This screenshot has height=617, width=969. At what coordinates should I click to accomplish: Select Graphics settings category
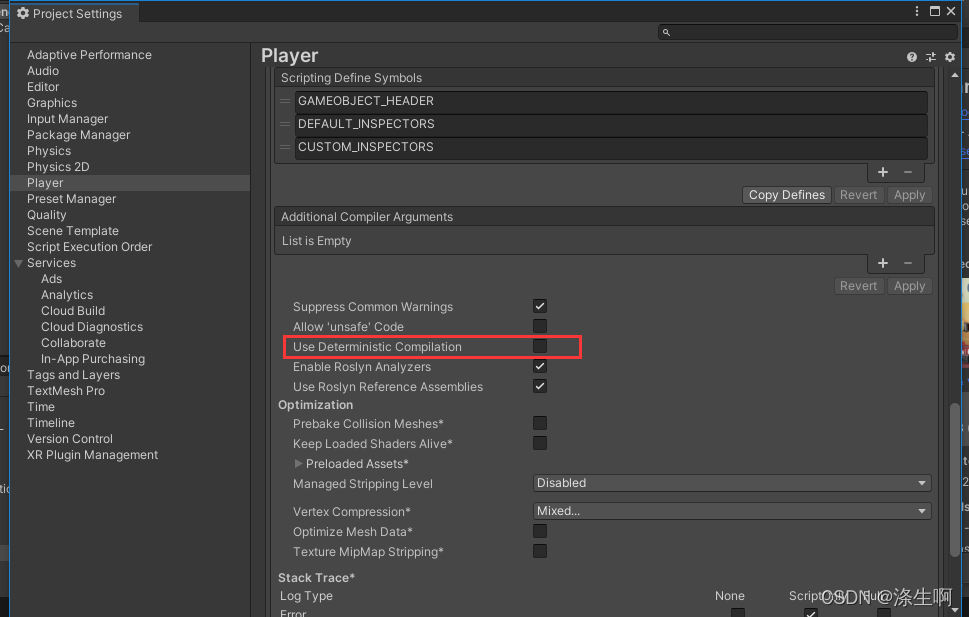click(52, 103)
